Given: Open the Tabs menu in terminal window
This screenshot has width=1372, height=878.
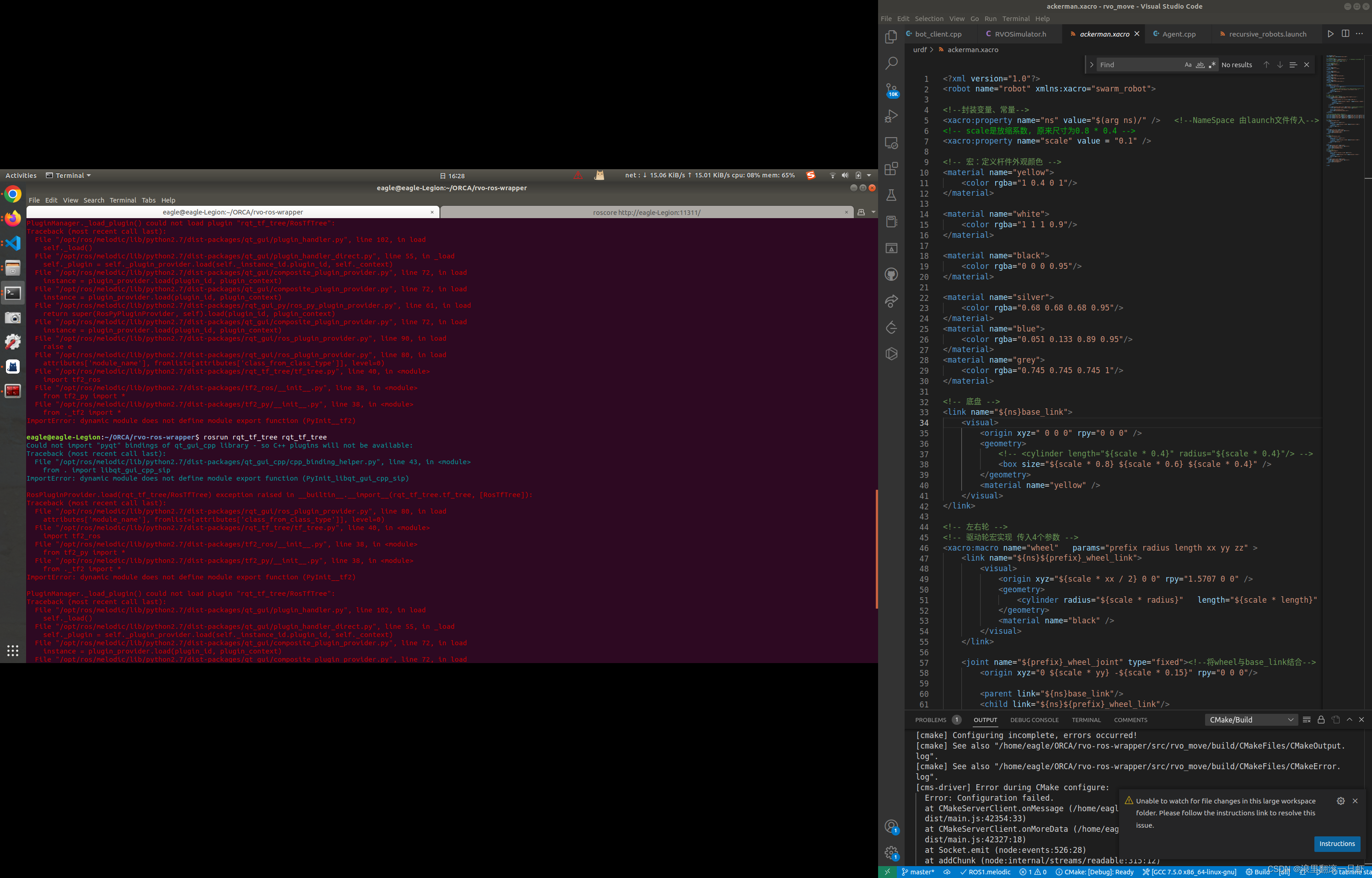Looking at the screenshot, I should click(148, 200).
